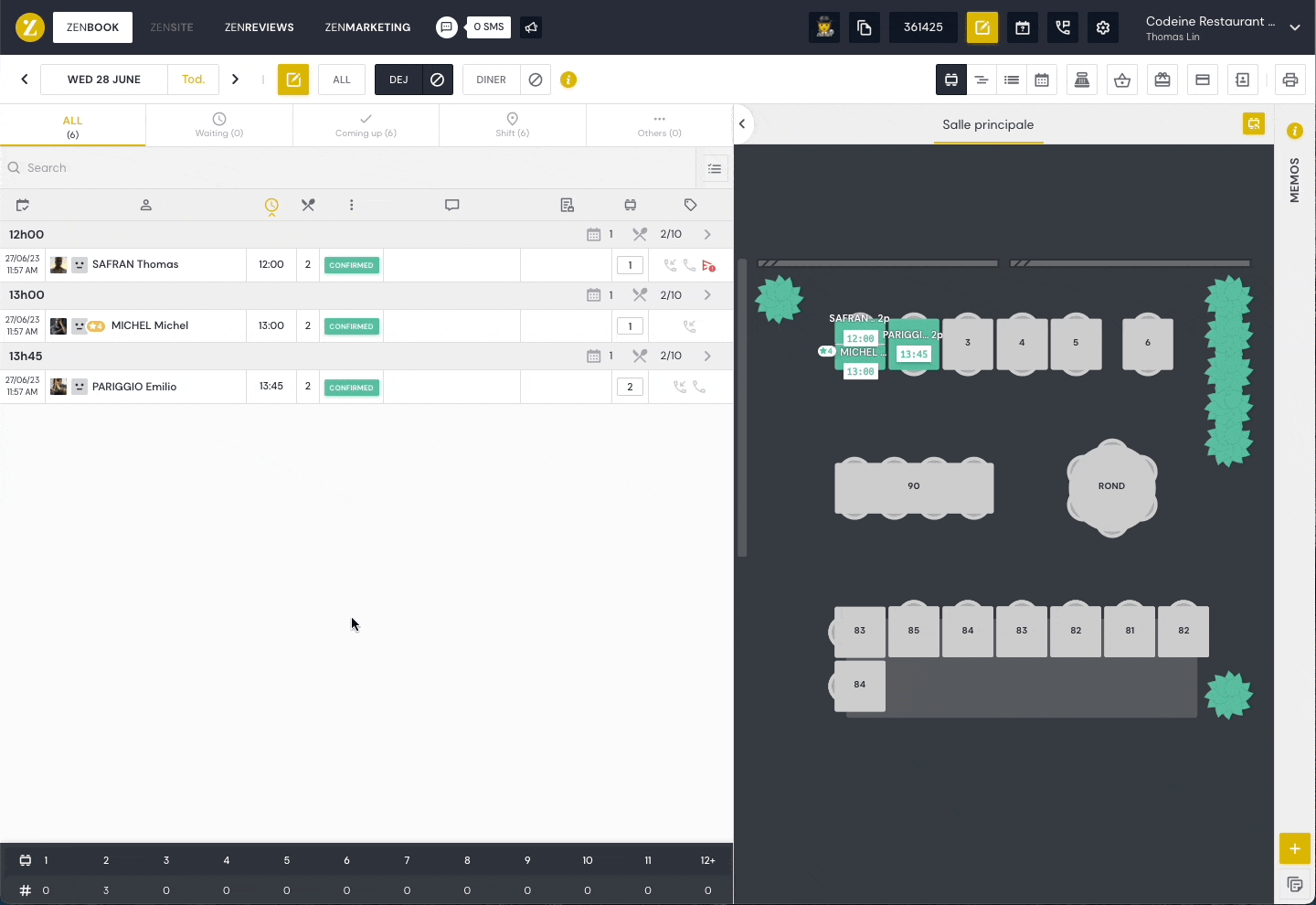This screenshot has width=1316, height=905.
Task: Open the phone calls icon in header
Action: pos(1063,27)
